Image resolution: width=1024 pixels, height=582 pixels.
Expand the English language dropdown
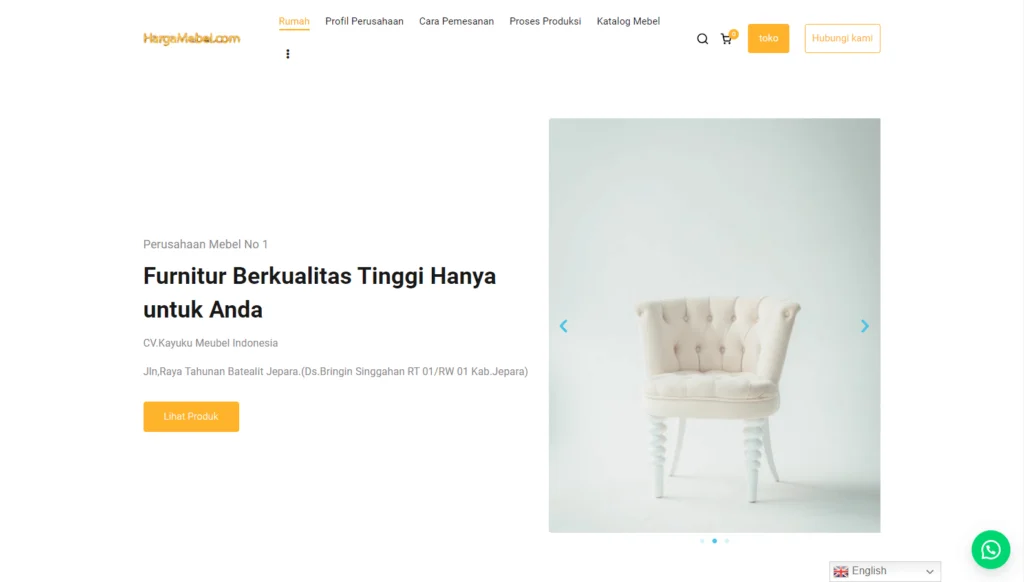885,572
